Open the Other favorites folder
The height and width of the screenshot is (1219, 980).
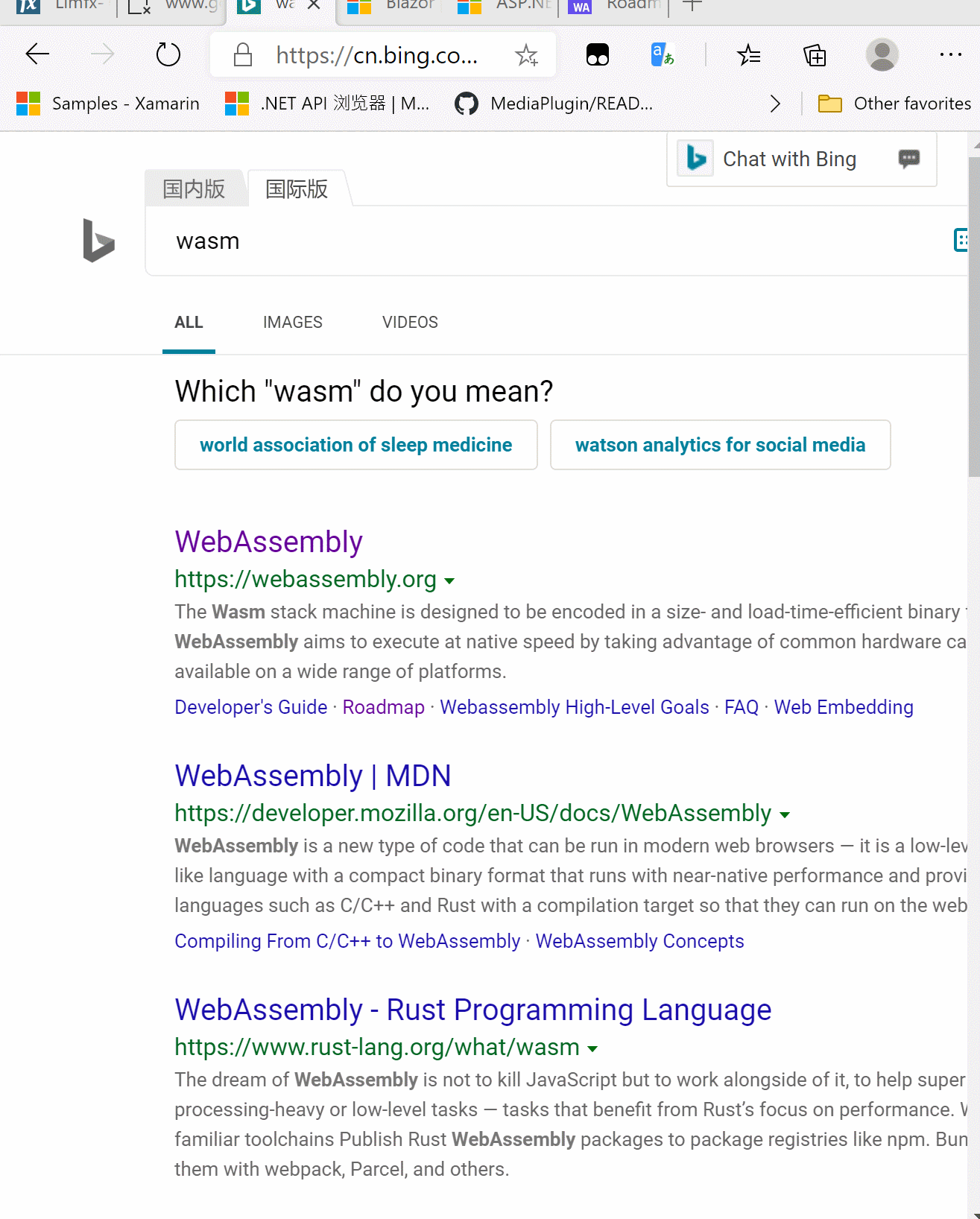tap(894, 104)
